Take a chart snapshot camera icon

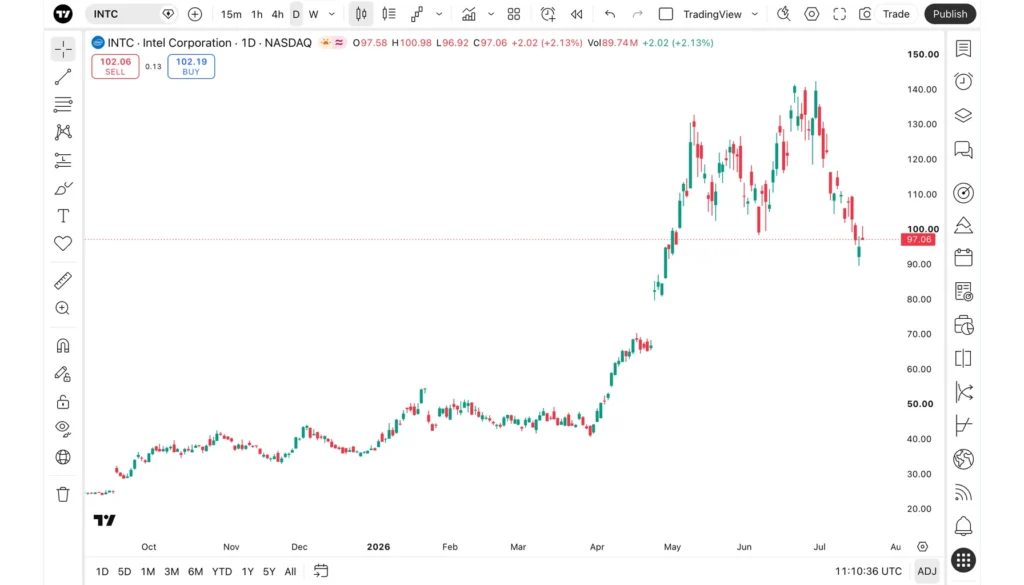(865, 14)
